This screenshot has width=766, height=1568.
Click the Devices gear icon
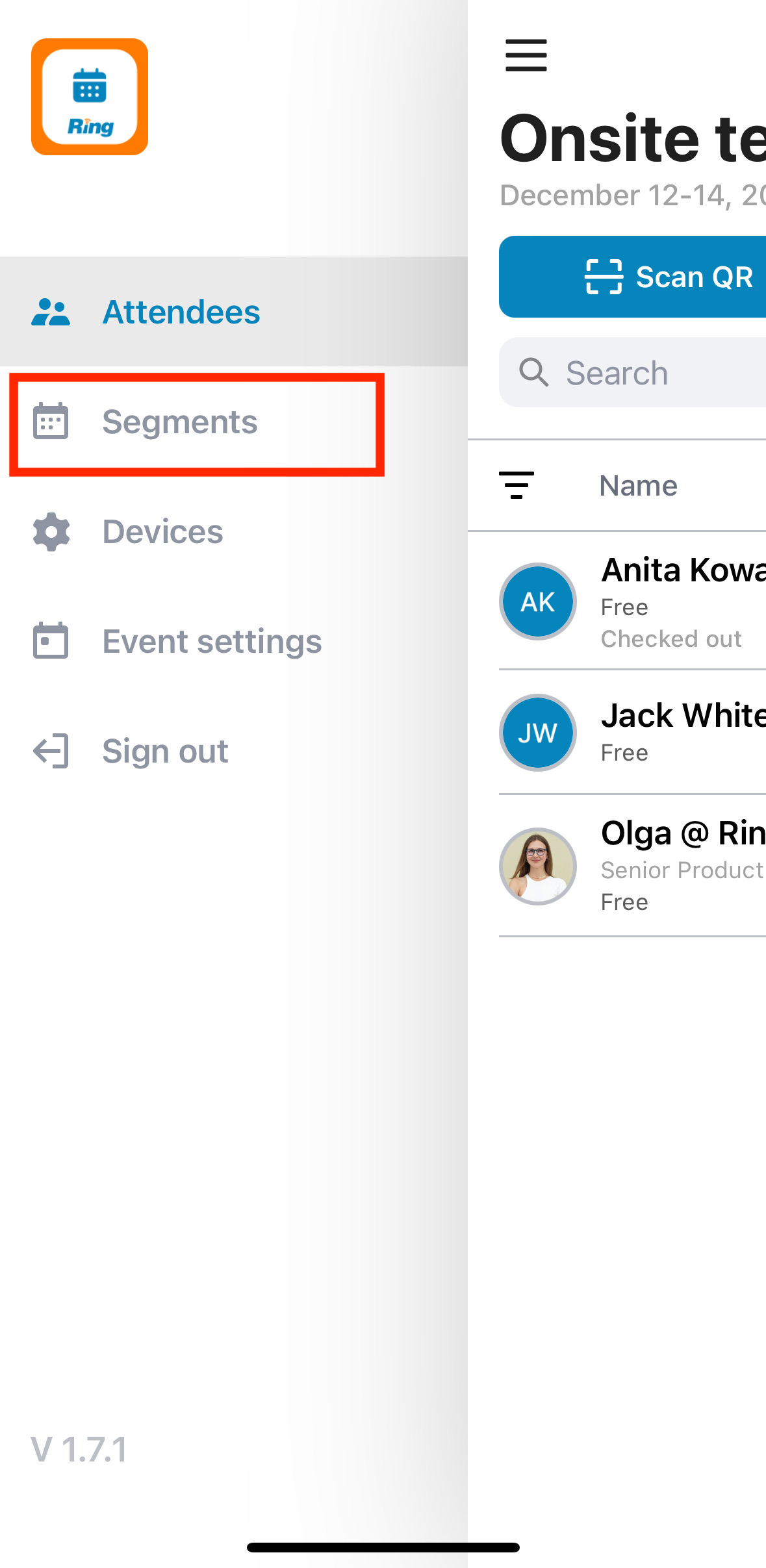point(51,531)
